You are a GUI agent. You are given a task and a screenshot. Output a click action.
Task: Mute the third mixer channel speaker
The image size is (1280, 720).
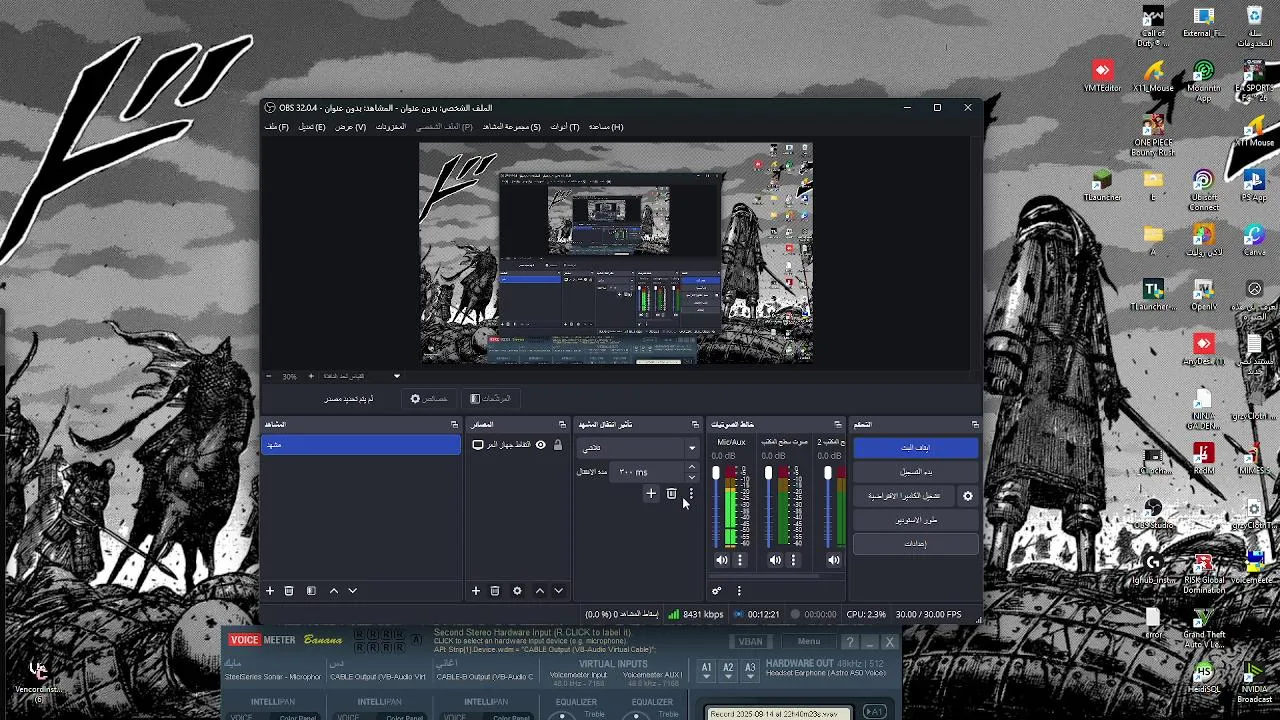pos(834,560)
